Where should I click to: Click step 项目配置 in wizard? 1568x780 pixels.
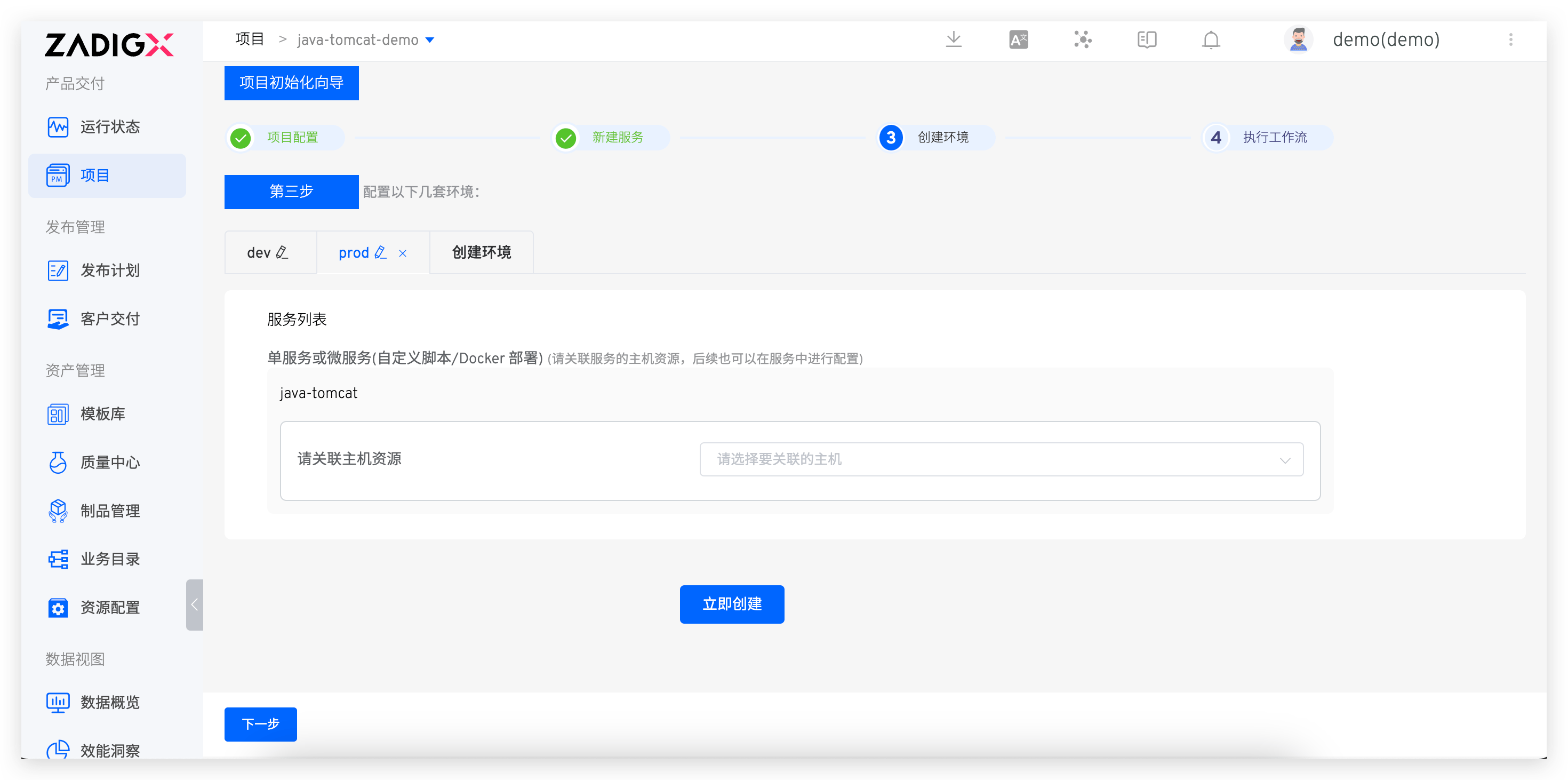285,138
